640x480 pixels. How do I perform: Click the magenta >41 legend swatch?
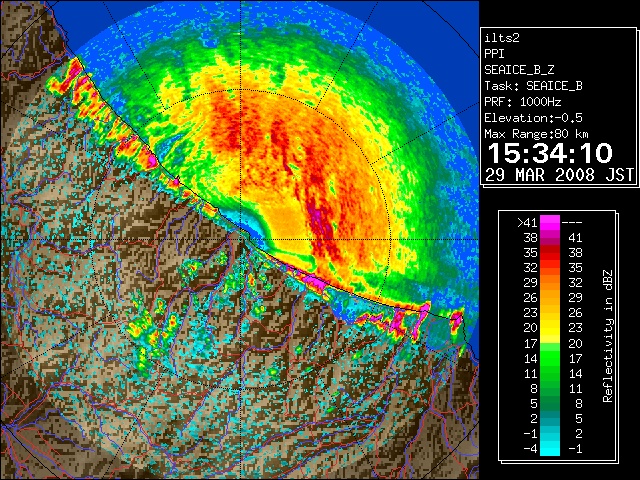[x=550, y=223]
